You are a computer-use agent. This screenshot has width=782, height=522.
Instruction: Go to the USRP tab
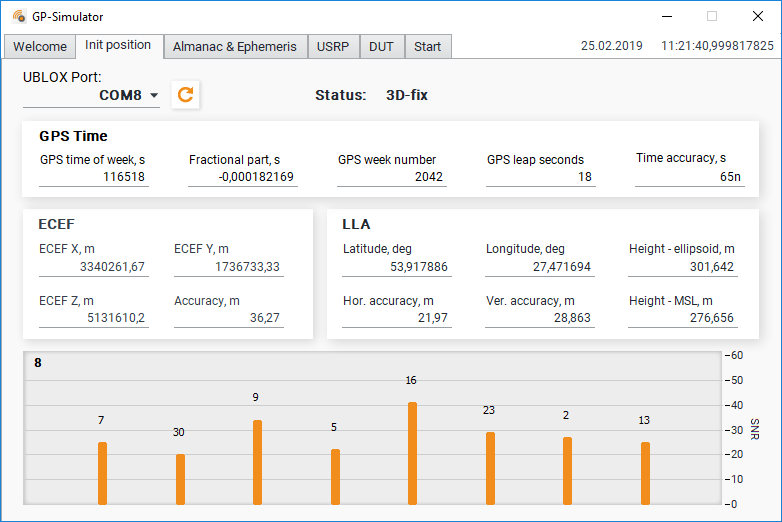pos(333,46)
